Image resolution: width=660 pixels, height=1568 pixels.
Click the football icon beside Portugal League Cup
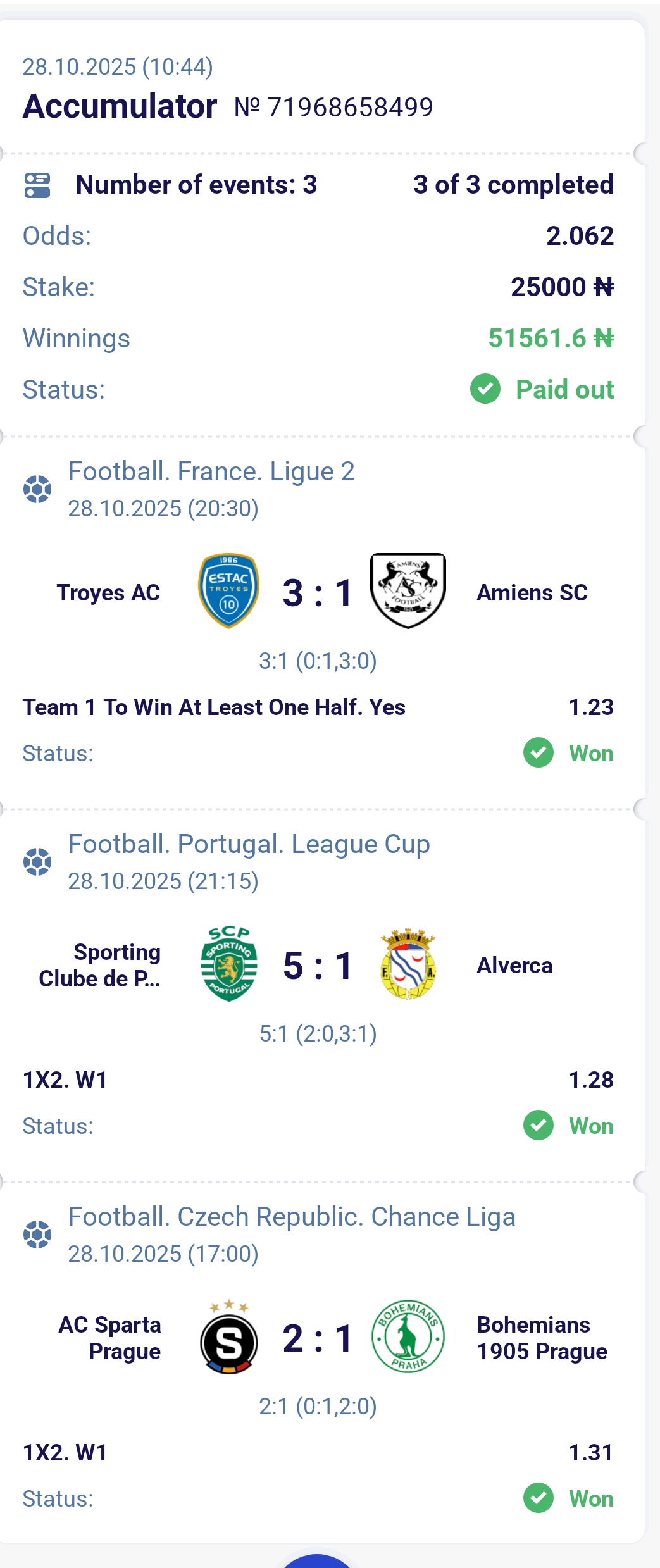[x=37, y=862]
